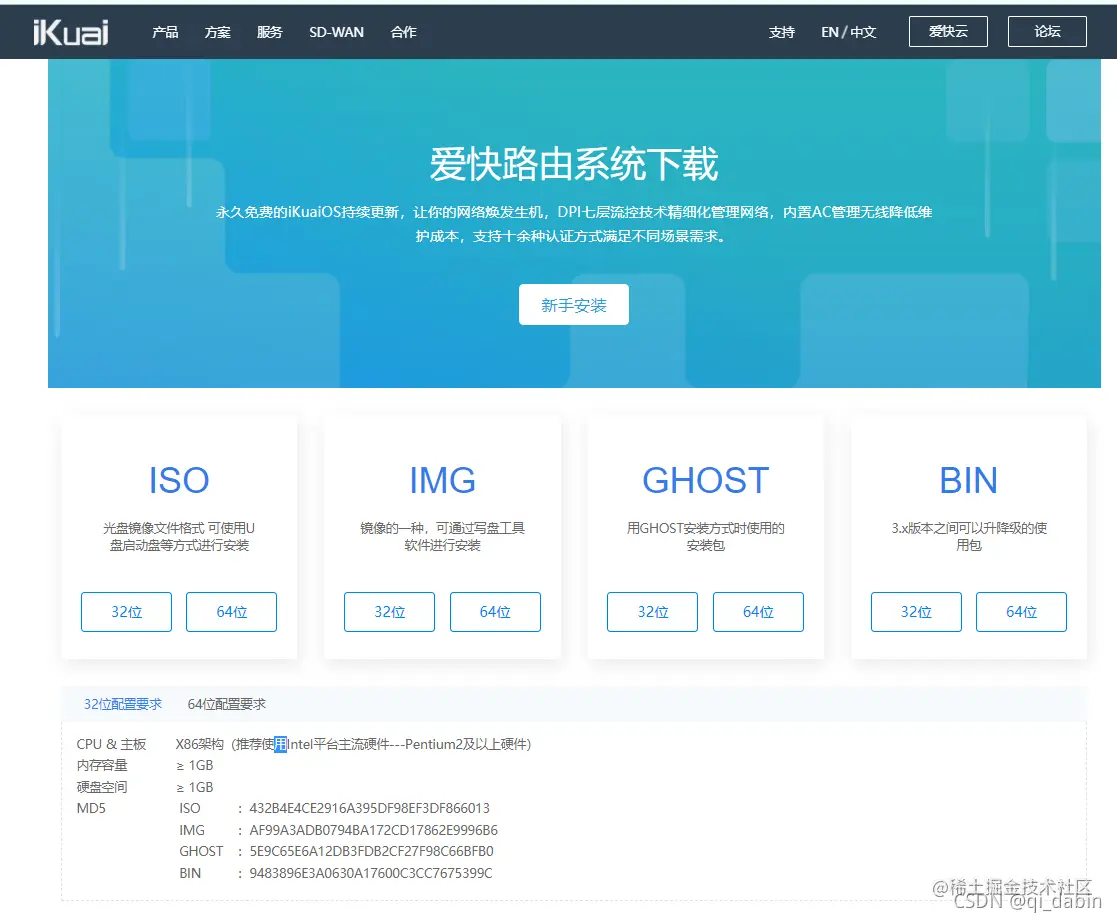The image size is (1117, 922).
Task: Download the GHOST 64位 package
Action: 758,612
